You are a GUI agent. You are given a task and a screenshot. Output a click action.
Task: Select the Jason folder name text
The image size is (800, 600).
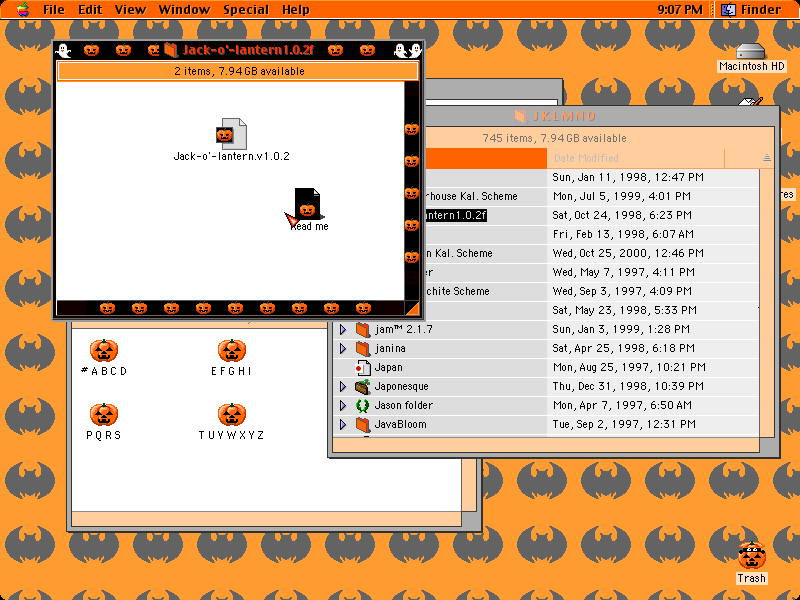(404, 406)
